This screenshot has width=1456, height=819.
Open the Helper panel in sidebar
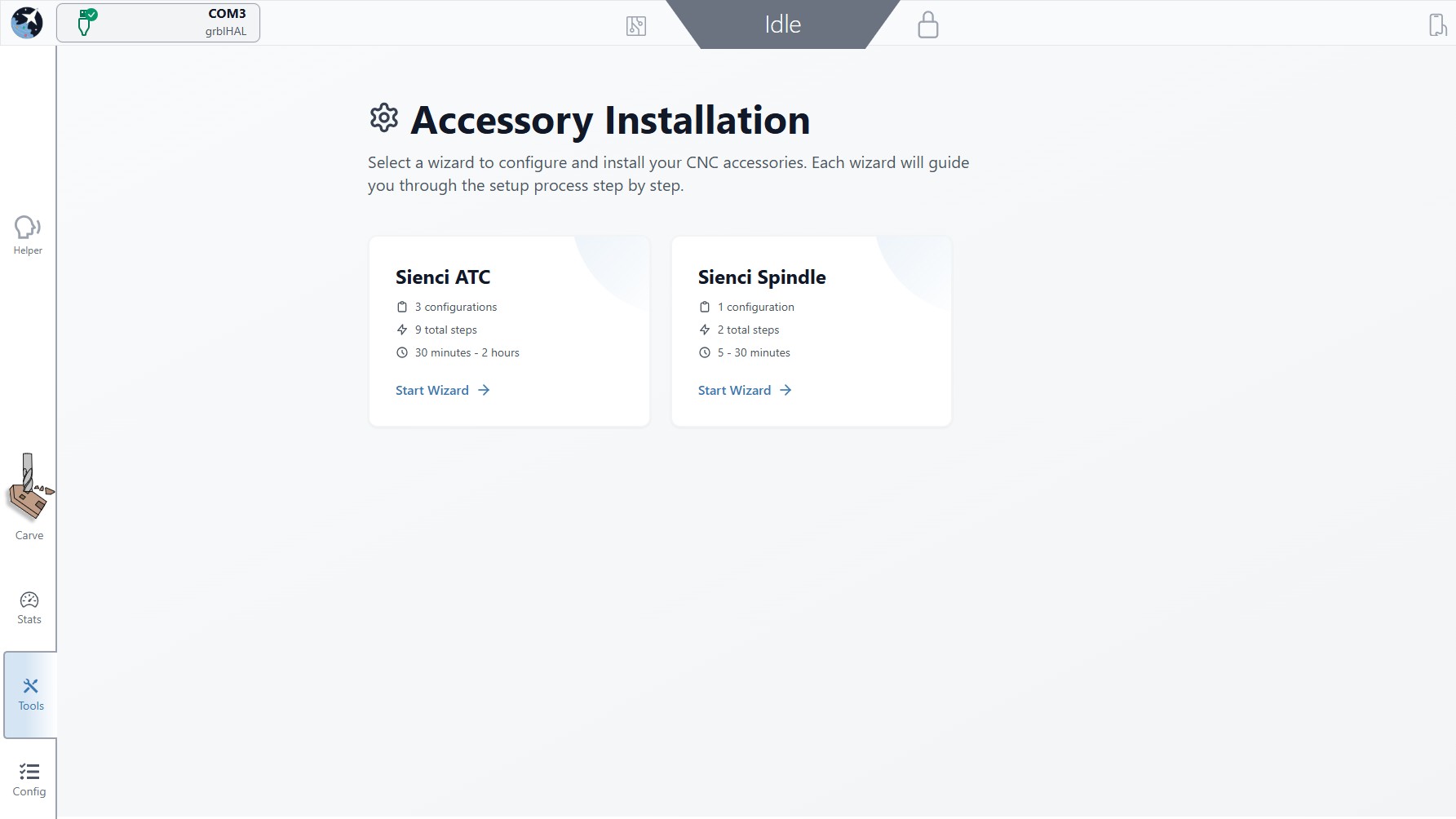pos(28,235)
